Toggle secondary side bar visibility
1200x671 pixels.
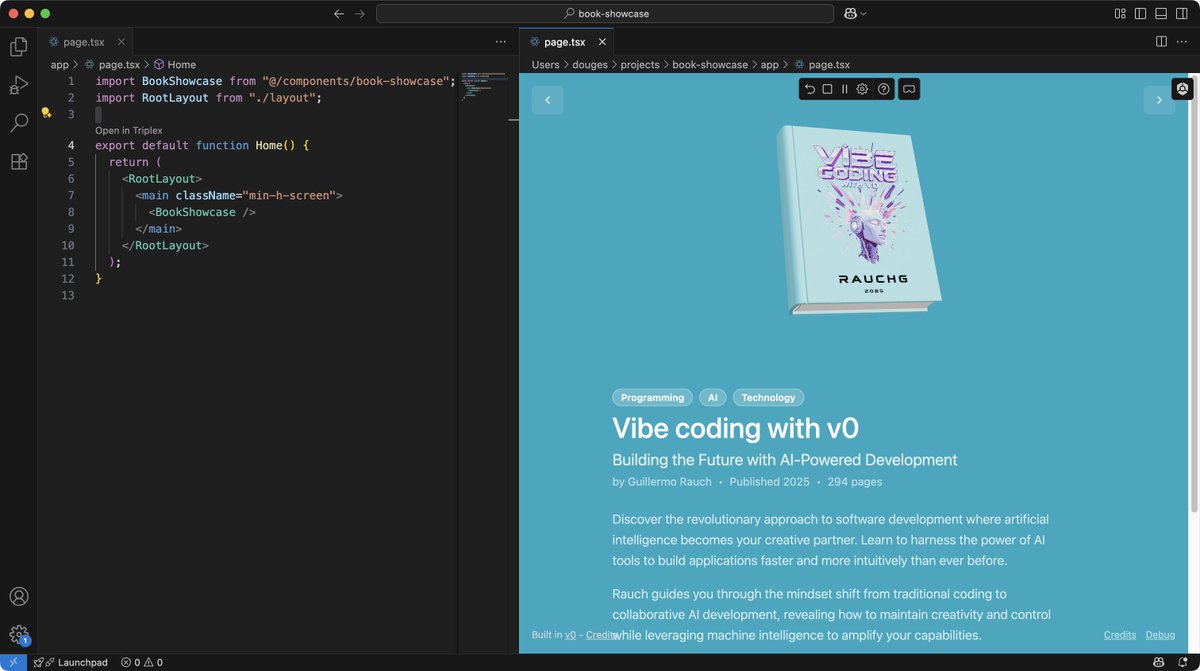[x=1182, y=13]
